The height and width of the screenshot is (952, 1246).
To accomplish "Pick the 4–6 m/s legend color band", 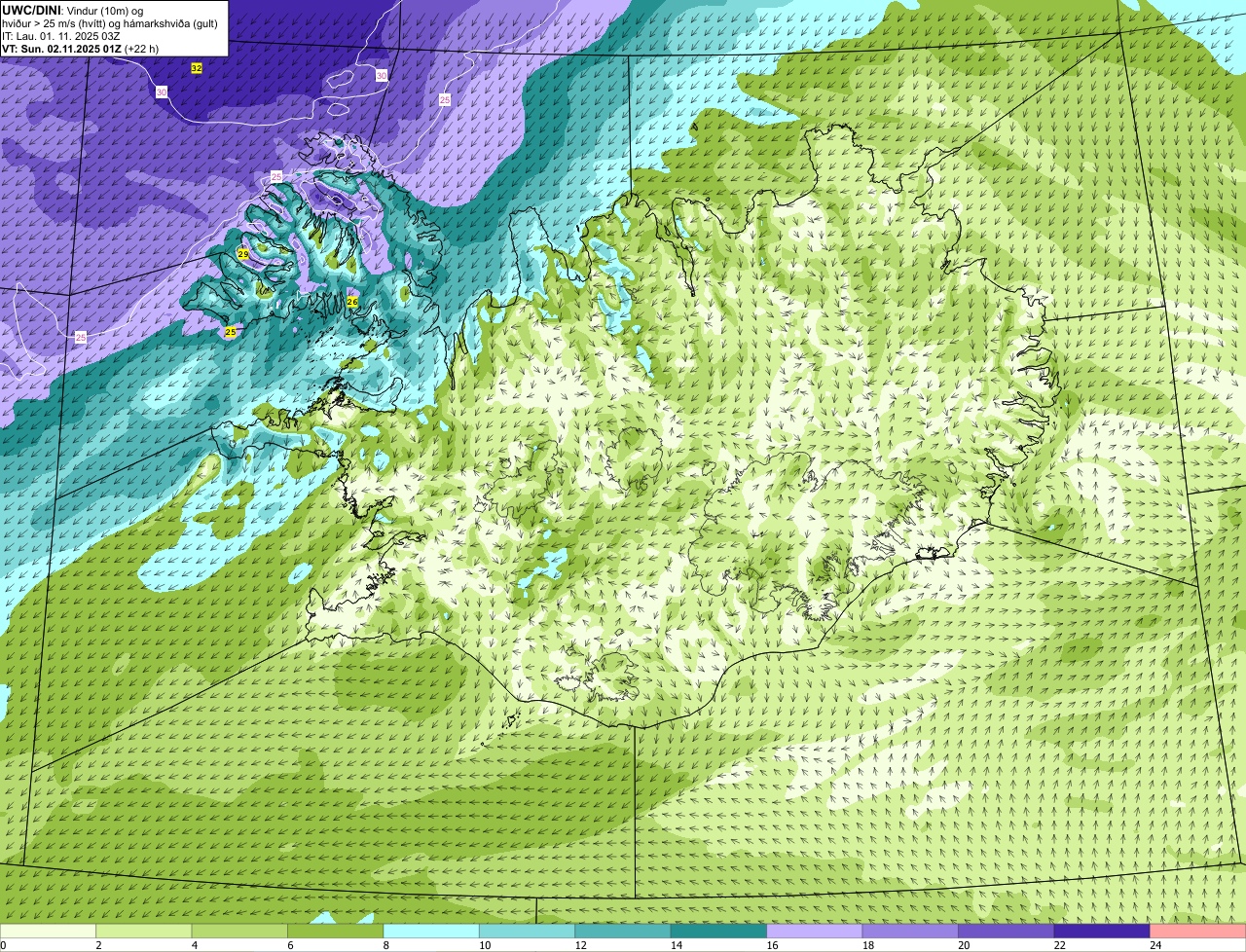I will click(240, 931).
